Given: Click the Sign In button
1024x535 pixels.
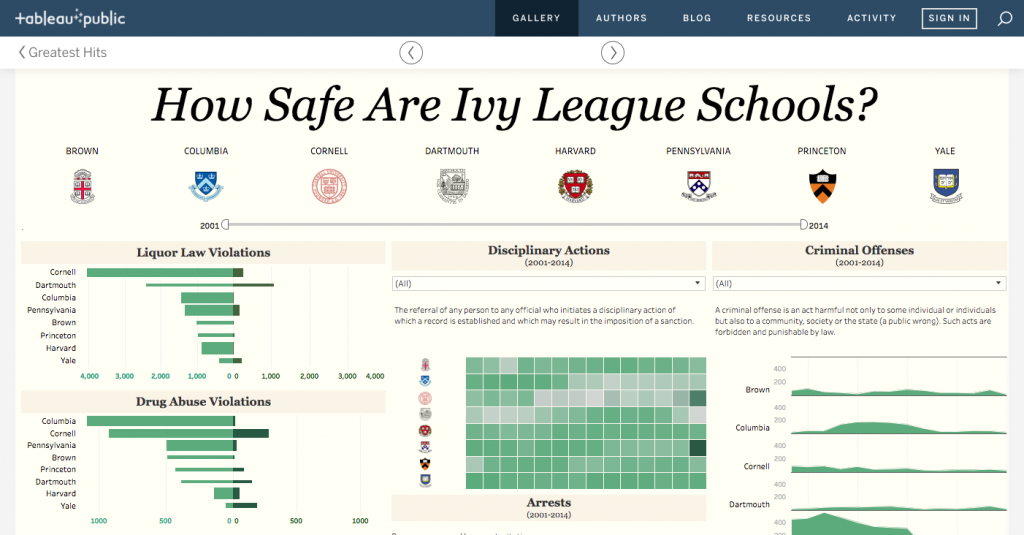Looking at the screenshot, I should 949,18.
